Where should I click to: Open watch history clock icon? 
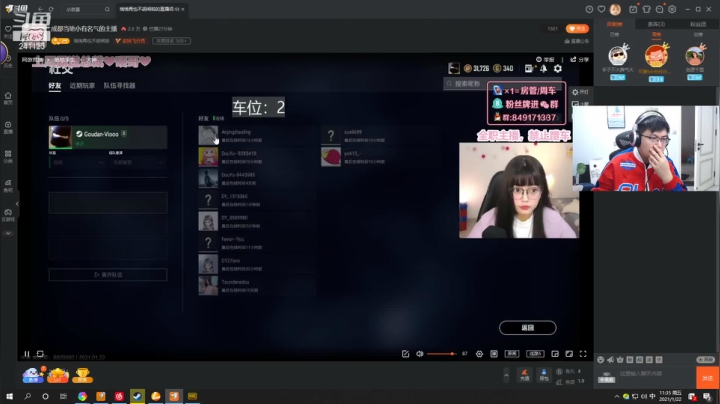[589, 9]
